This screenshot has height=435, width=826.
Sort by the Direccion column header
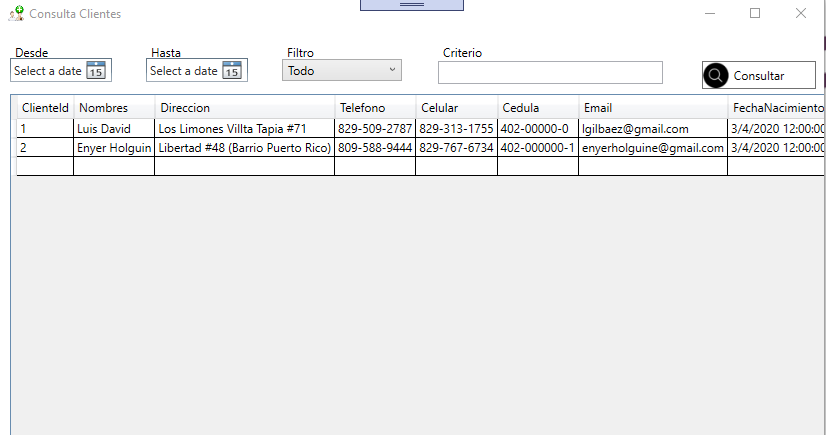click(x=244, y=108)
